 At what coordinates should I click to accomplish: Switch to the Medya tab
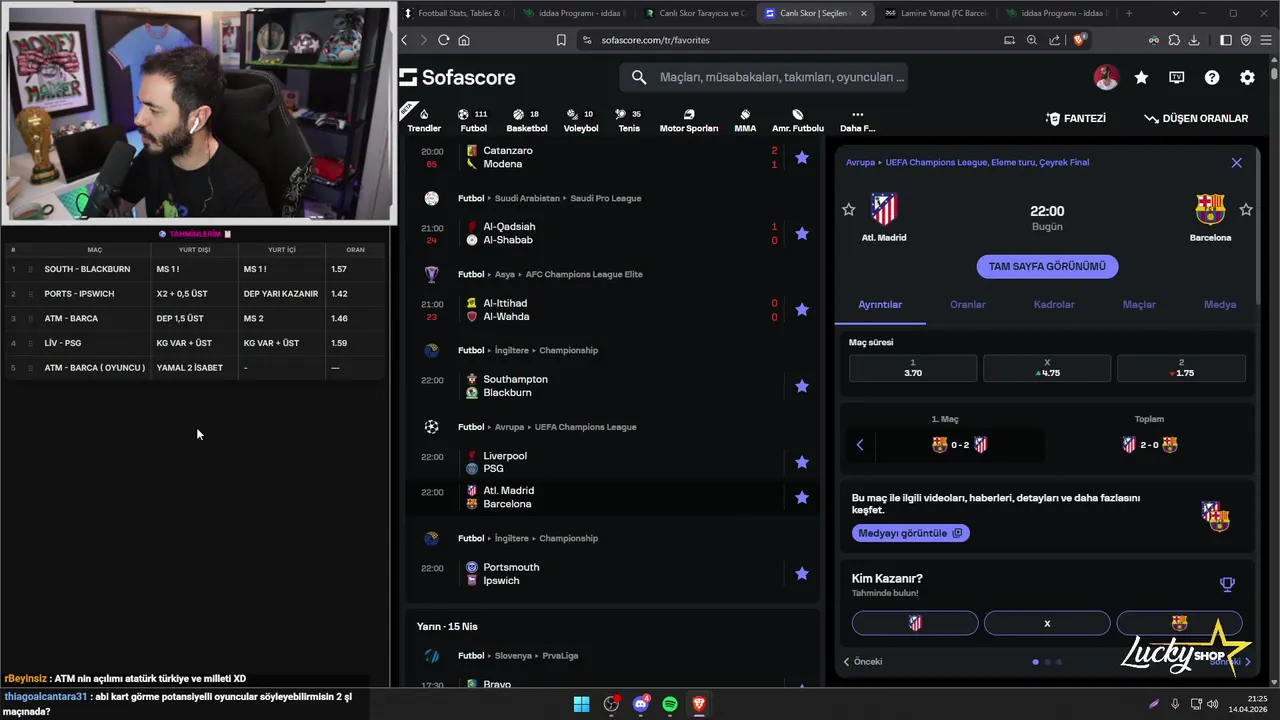1220,304
